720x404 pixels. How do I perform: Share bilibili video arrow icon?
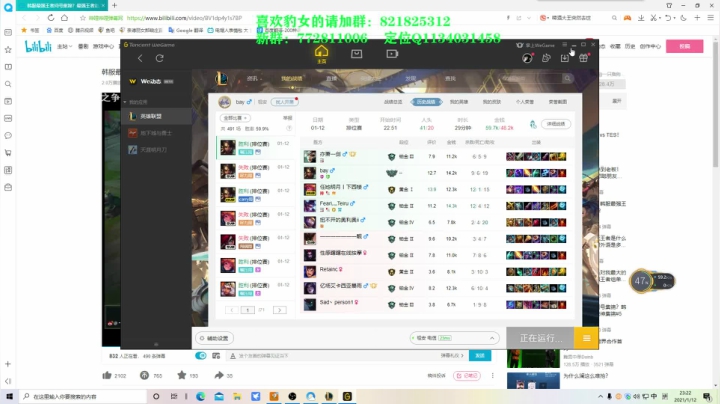[x=219, y=376]
